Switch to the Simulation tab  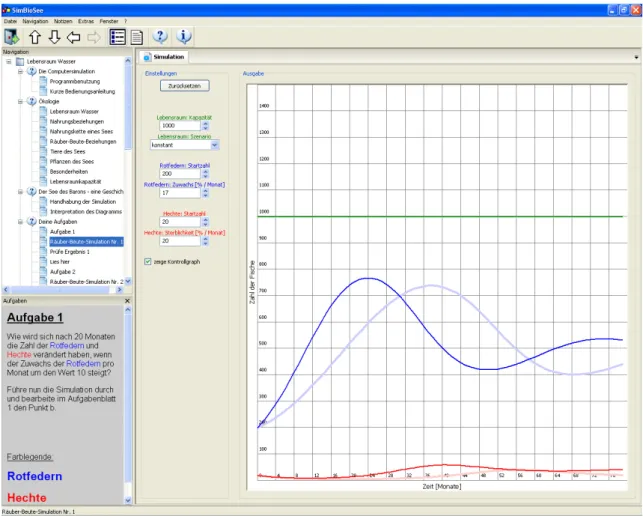coord(164,57)
